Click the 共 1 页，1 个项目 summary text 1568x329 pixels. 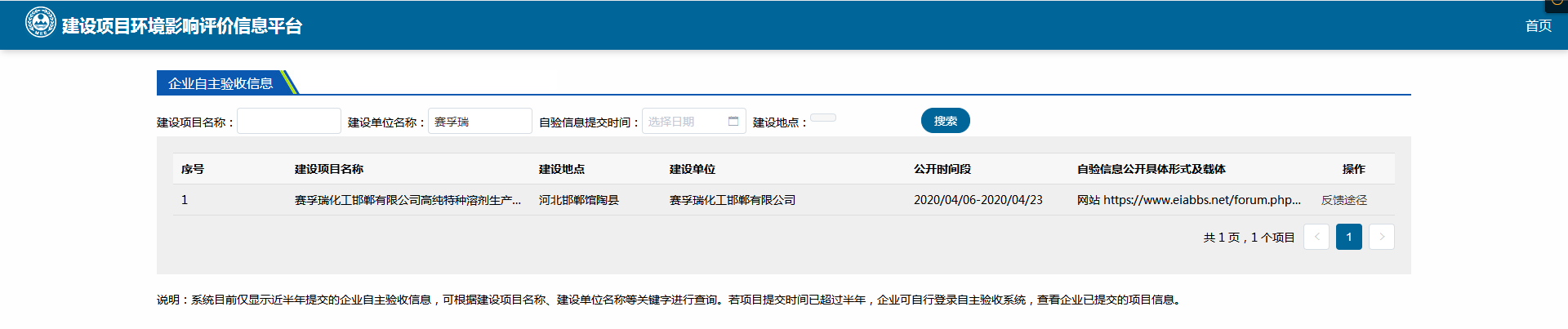(x=1249, y=238)
